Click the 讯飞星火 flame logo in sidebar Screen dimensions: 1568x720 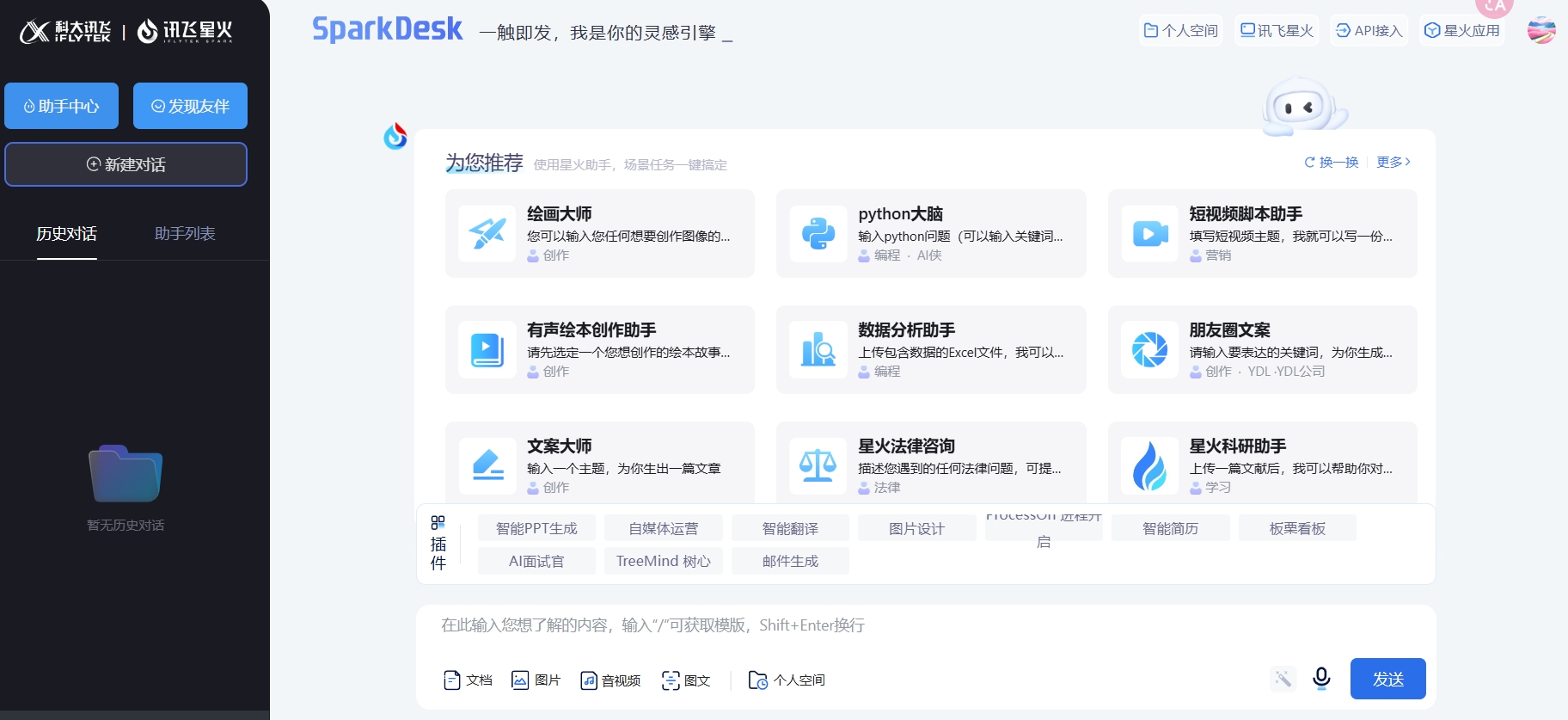185,32
